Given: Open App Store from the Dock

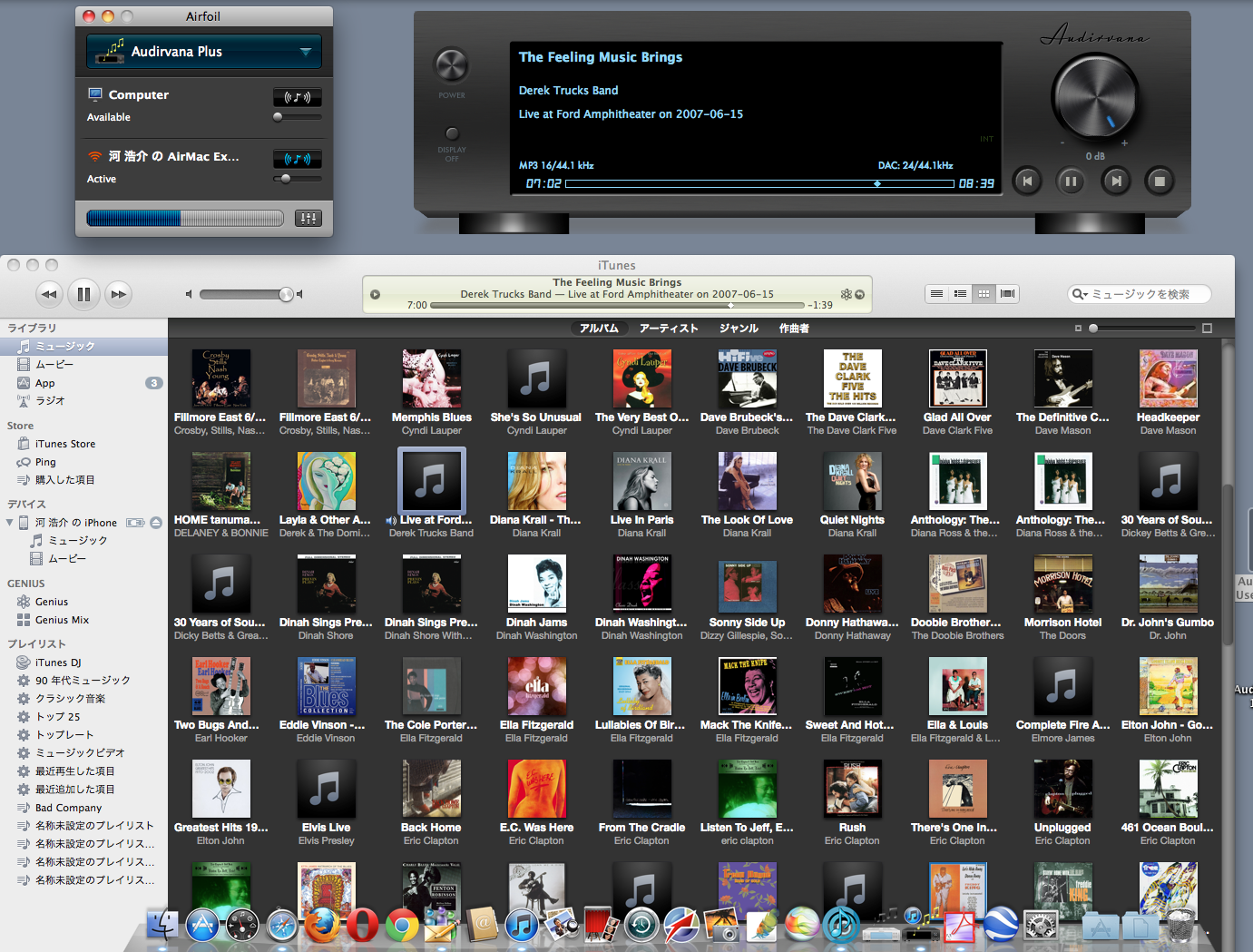Looking at the screenshot, I should coord(201,925).
